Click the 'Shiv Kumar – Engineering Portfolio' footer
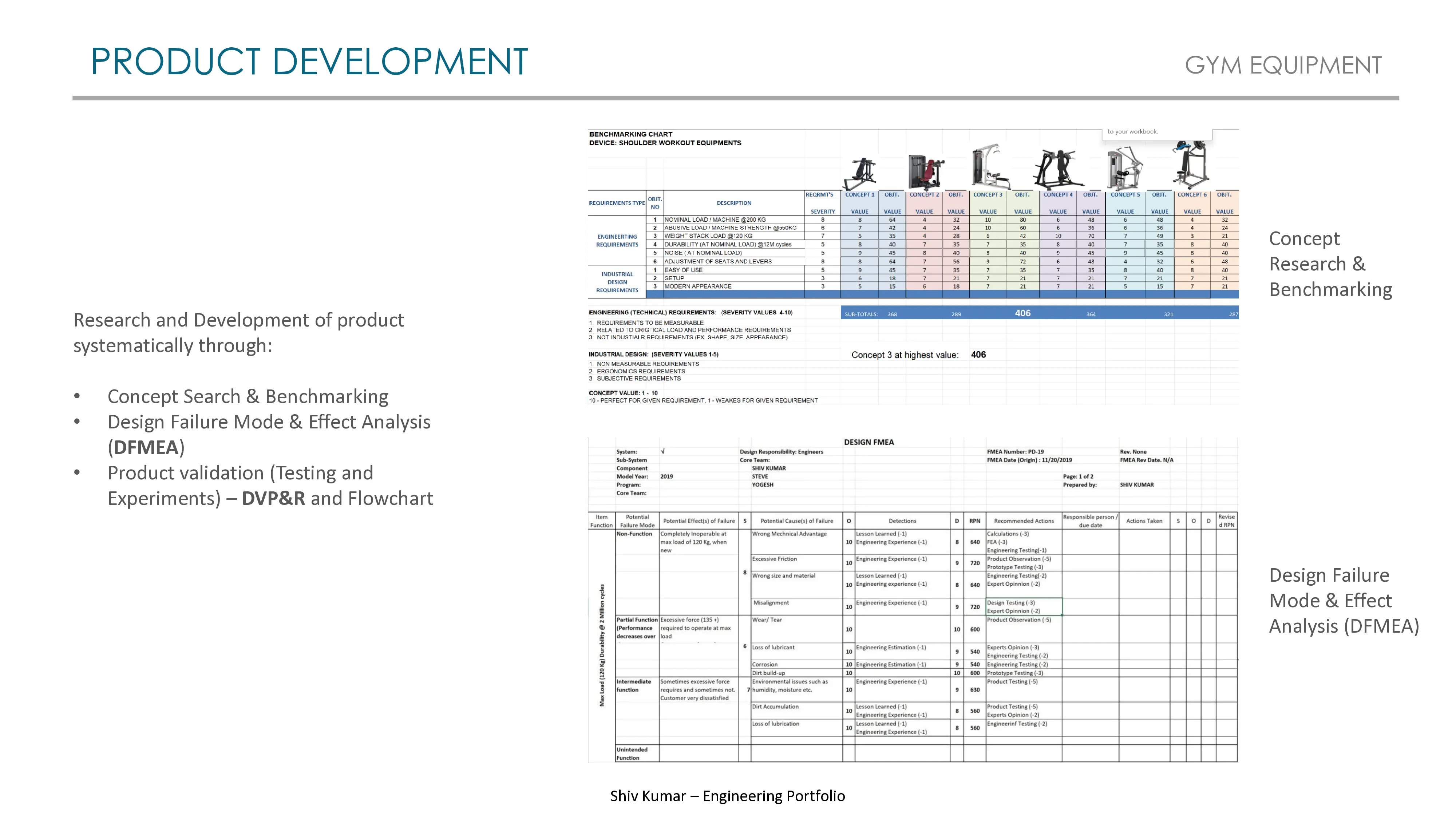The width and height of the screenshot is (1456, 819). pos(727,796)
